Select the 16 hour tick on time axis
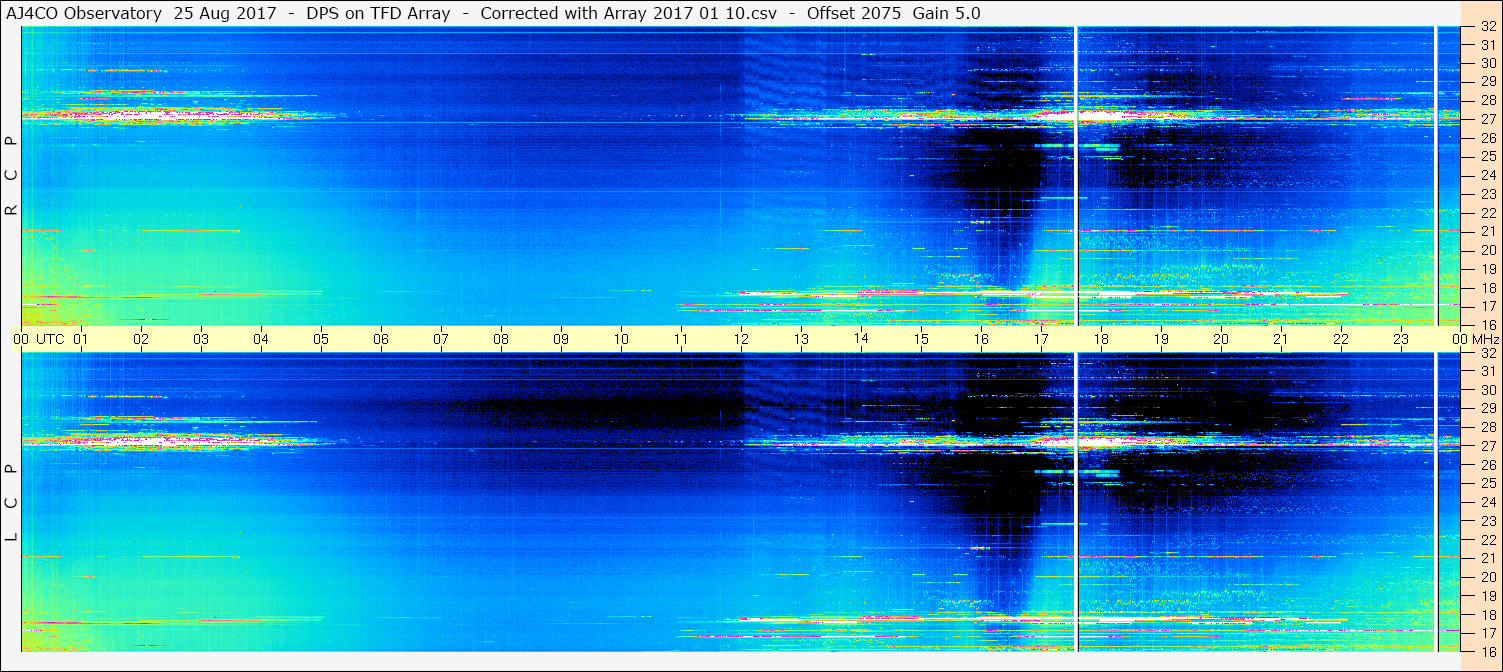 pyautogui.click(x=981, y=339)
